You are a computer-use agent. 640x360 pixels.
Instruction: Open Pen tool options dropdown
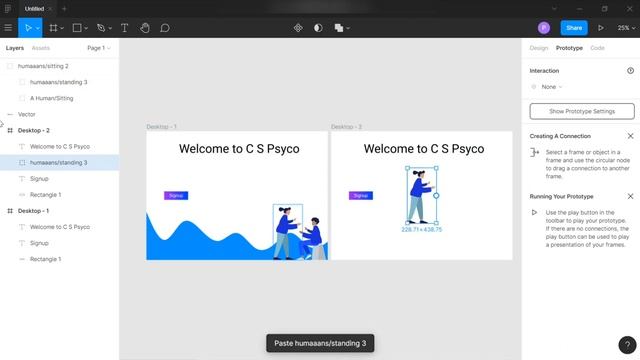click(110, 28)
